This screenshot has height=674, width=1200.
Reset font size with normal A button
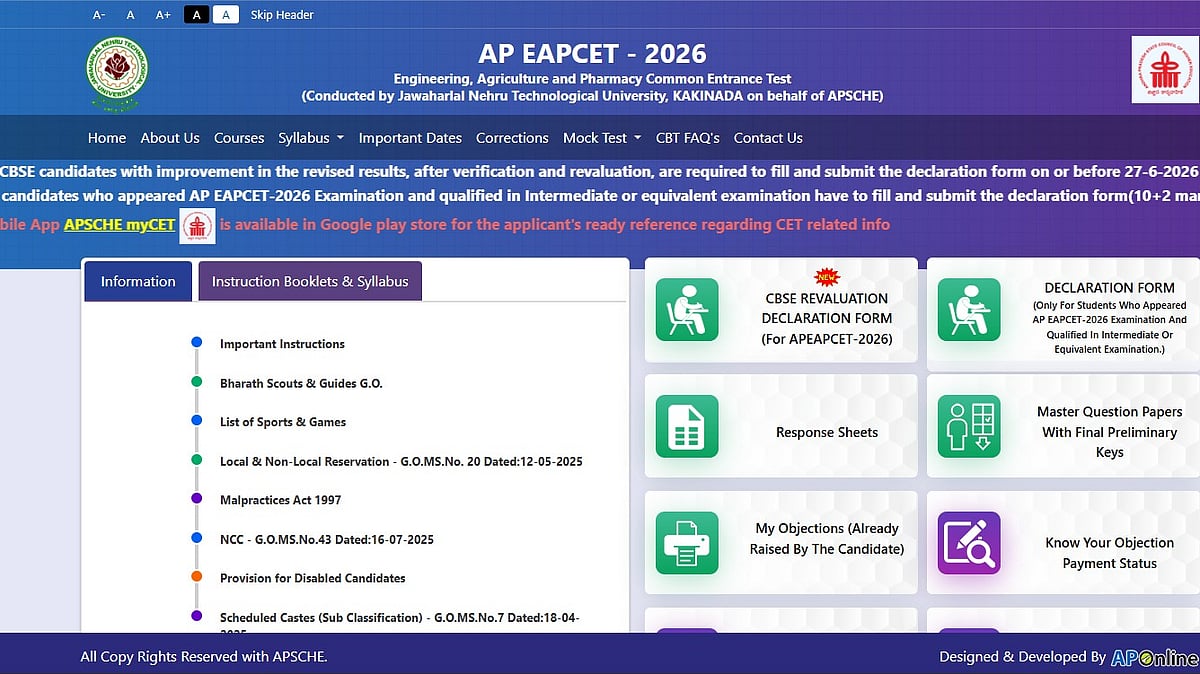pos(131,15)
